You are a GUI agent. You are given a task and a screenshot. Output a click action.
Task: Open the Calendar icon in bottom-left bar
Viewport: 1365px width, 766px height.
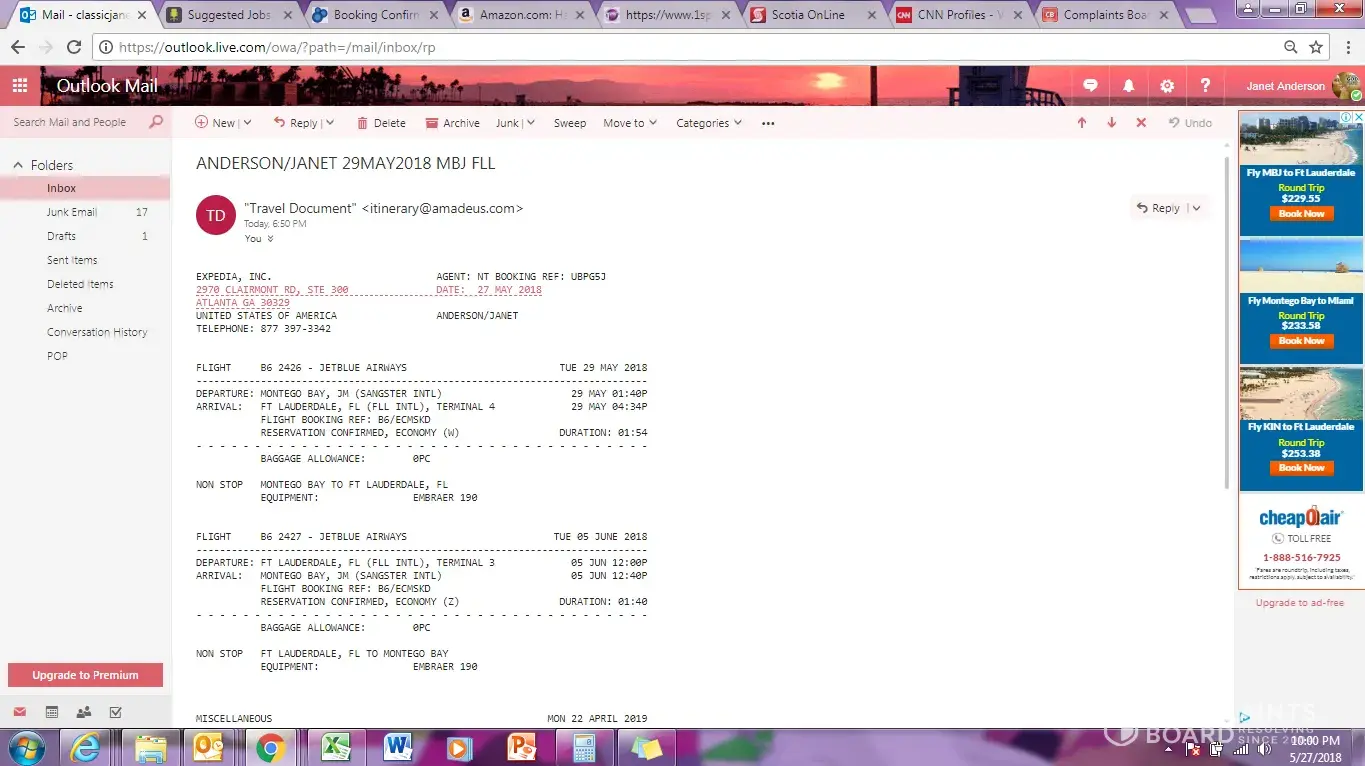pyautogui.click(x=52, y=712)
